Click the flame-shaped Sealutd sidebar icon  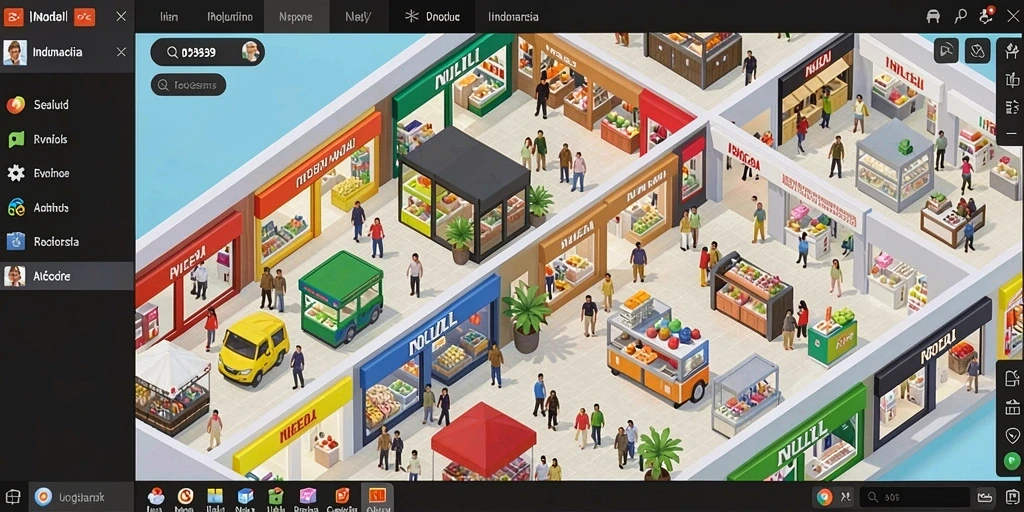click(16, 104)
